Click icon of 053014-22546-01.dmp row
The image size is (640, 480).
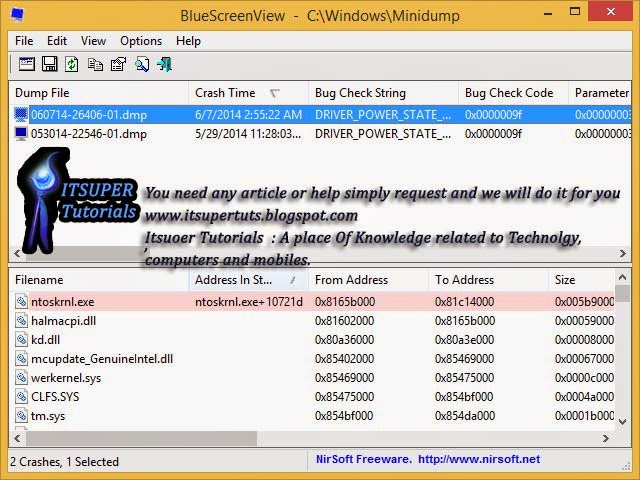point(21,133)
